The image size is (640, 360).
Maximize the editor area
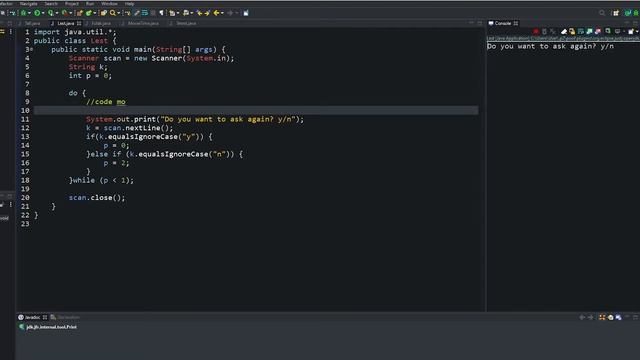480,23
